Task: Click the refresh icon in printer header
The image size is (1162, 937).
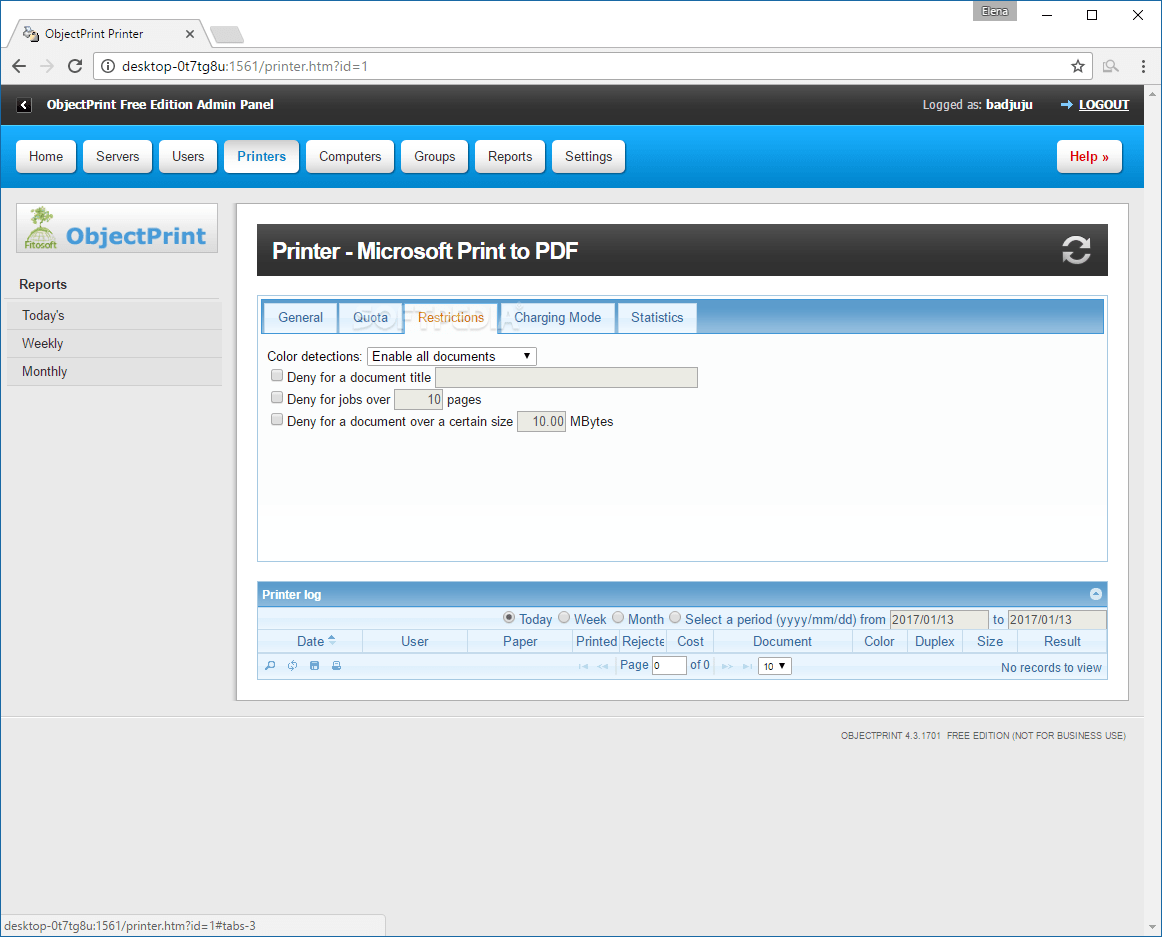Action: point(1076,250)
